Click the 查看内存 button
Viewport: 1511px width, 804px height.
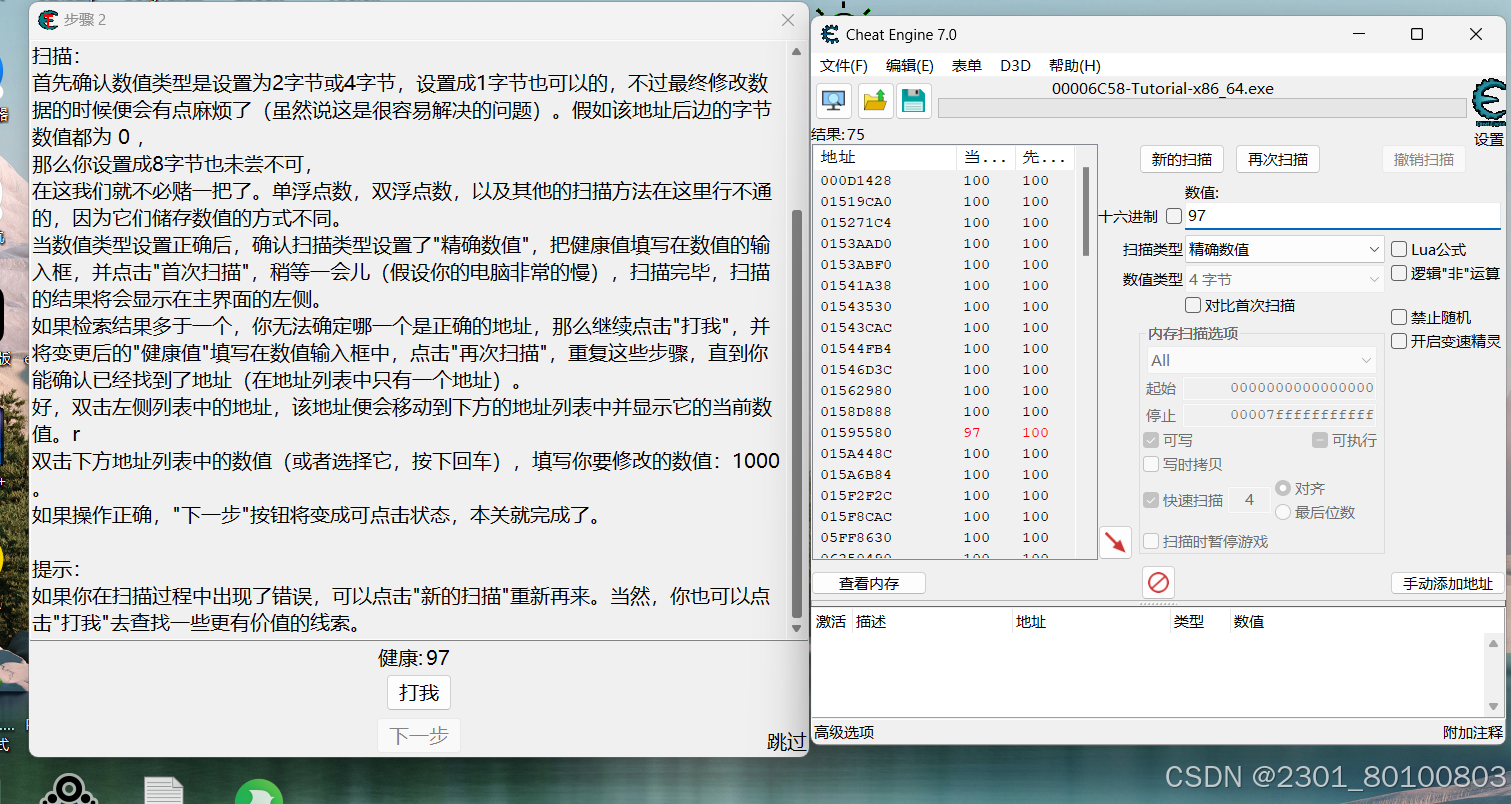pyautogui.click(x=869, y=583)
